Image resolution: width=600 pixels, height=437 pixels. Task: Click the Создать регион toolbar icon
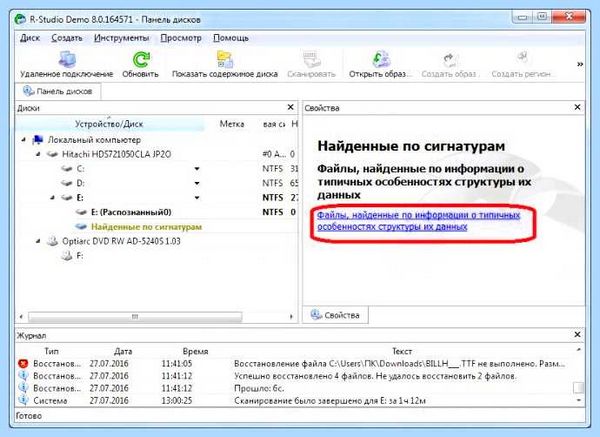point(521,59)
